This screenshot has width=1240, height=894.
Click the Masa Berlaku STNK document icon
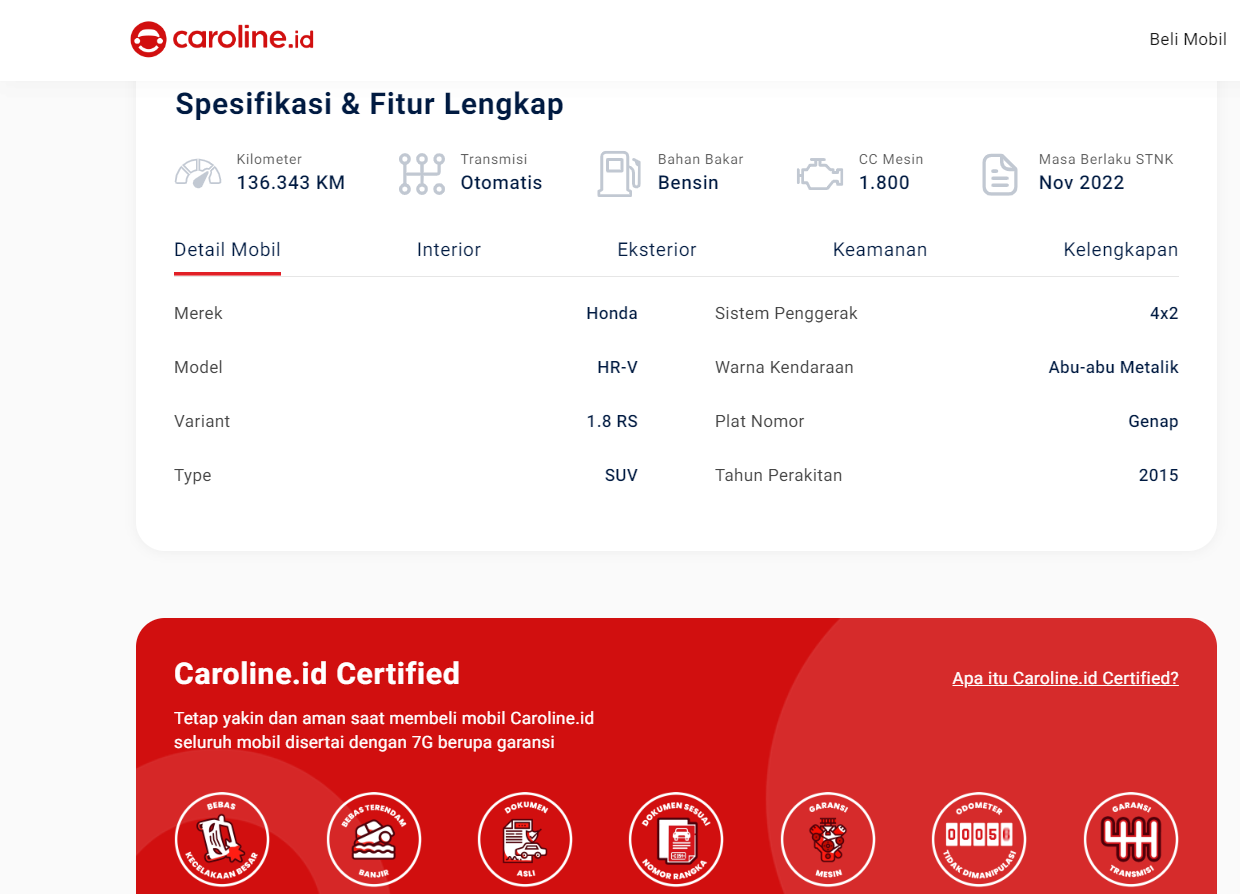click(999, 174)
